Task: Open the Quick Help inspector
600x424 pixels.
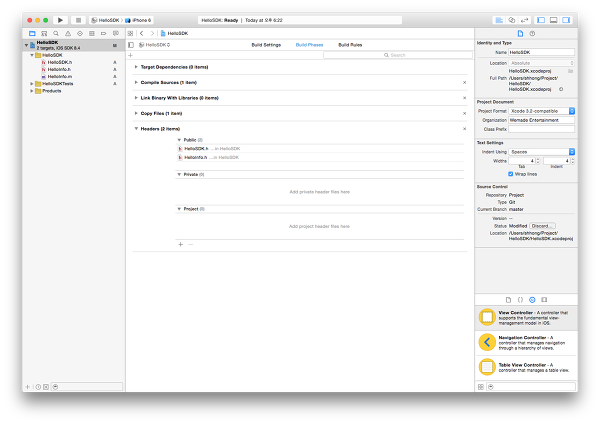Action: point(532,34)
